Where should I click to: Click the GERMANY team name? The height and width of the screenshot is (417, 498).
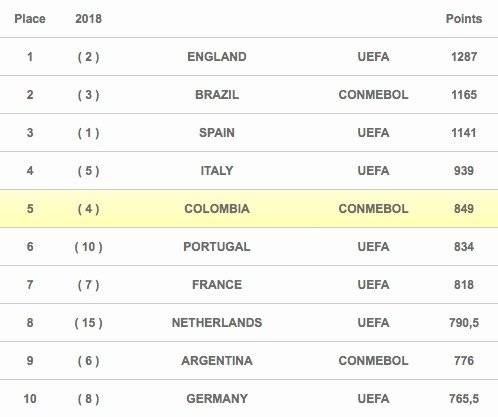217,399
